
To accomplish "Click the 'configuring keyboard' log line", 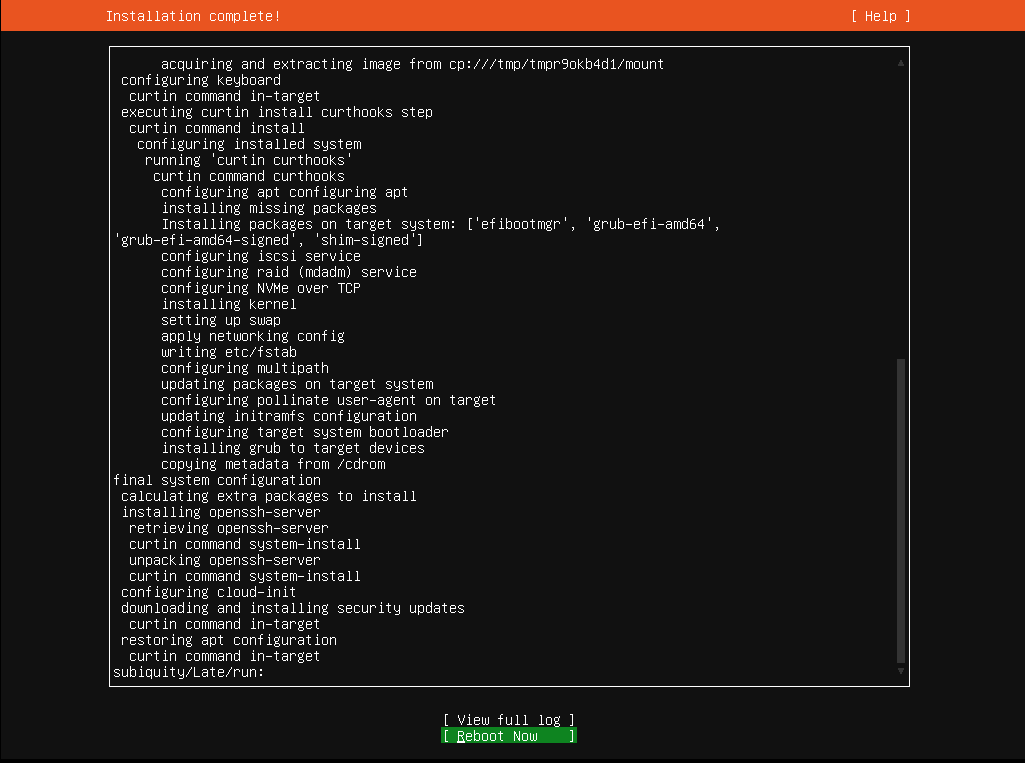I will coord(201,80).
